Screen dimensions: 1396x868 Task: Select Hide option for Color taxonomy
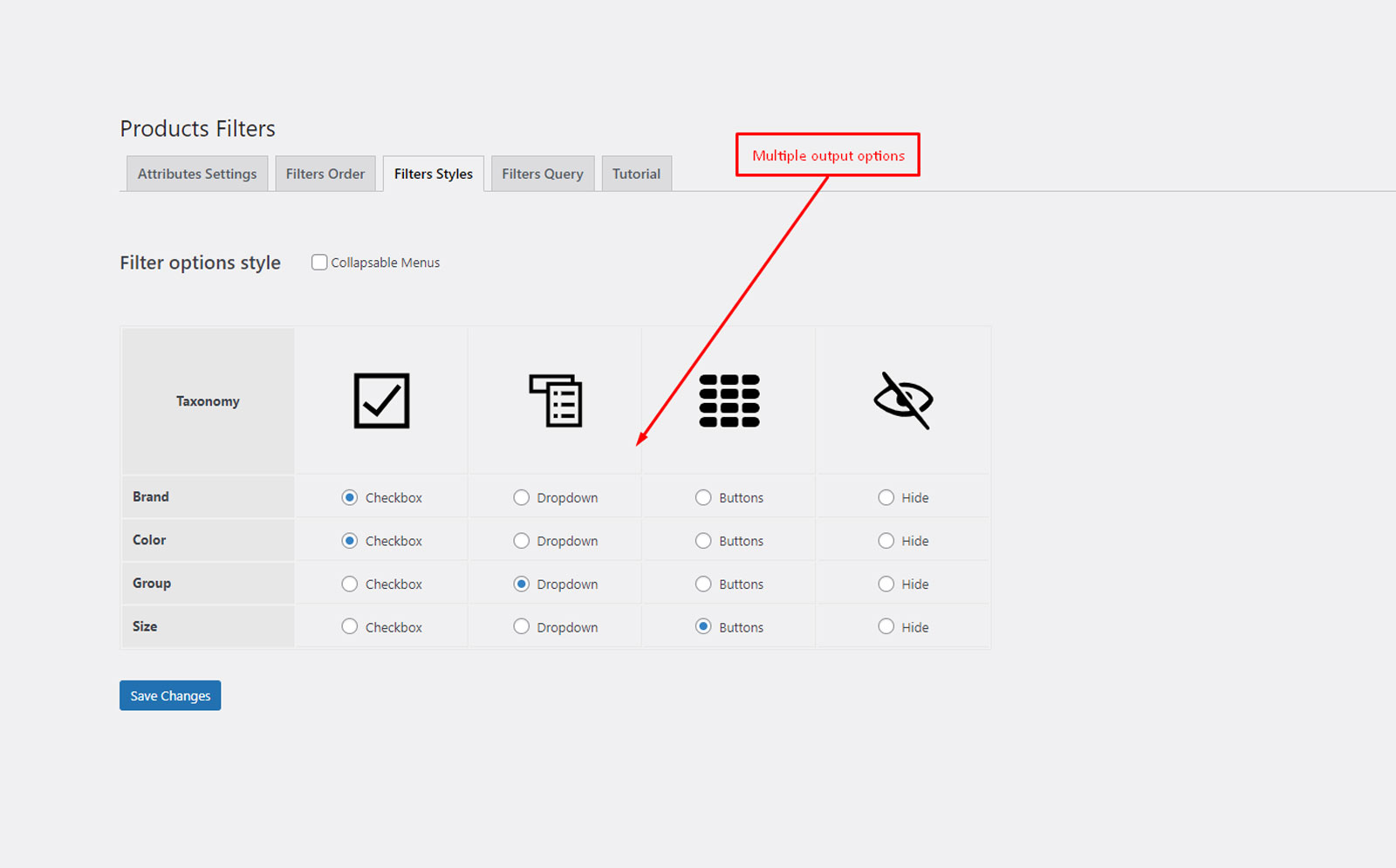(886, 541)
